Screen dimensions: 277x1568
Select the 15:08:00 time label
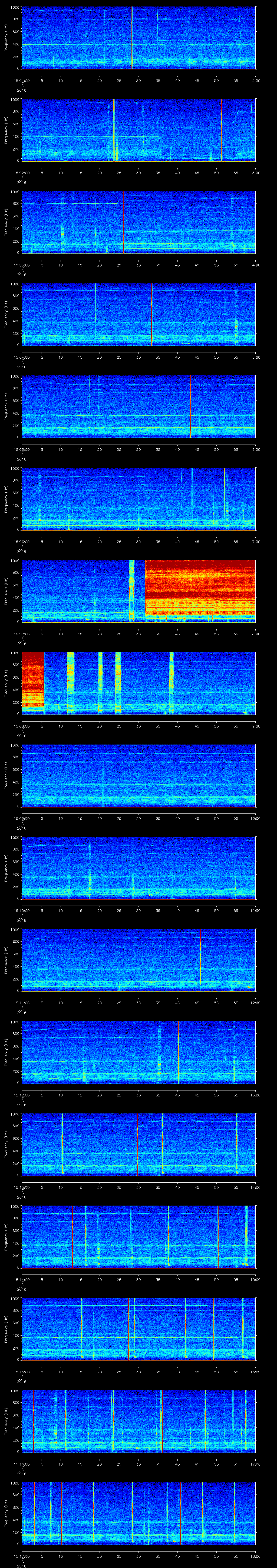[21, 726]
